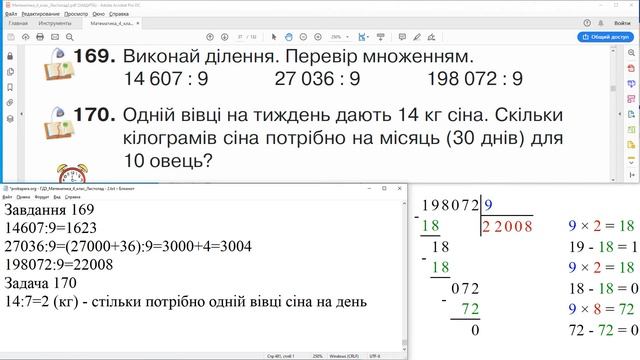Click the line '198072:9=22008' in Notepad
Image resolution: width=640 pixels, height=360 pixels.
[x=58, y=264]
